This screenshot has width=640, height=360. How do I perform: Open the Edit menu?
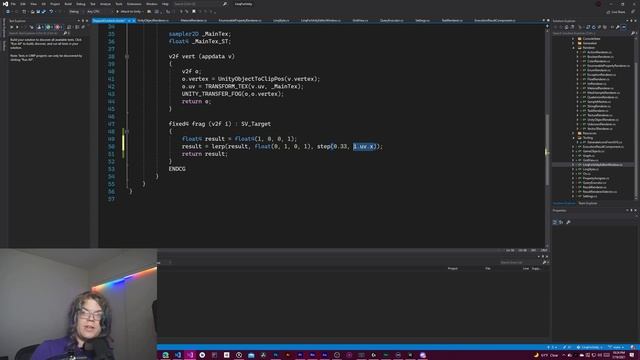[x=23, y=4]
